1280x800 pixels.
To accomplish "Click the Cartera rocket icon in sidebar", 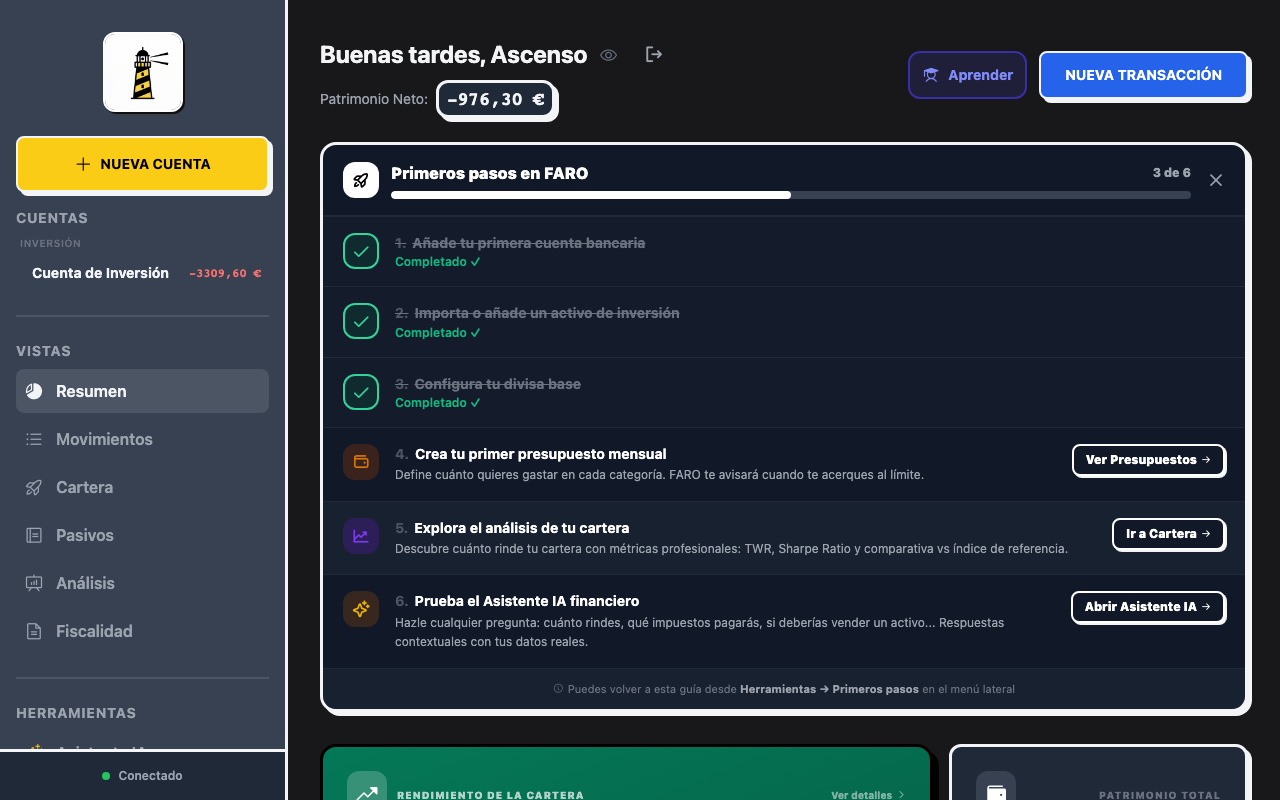I will (34, 487).
